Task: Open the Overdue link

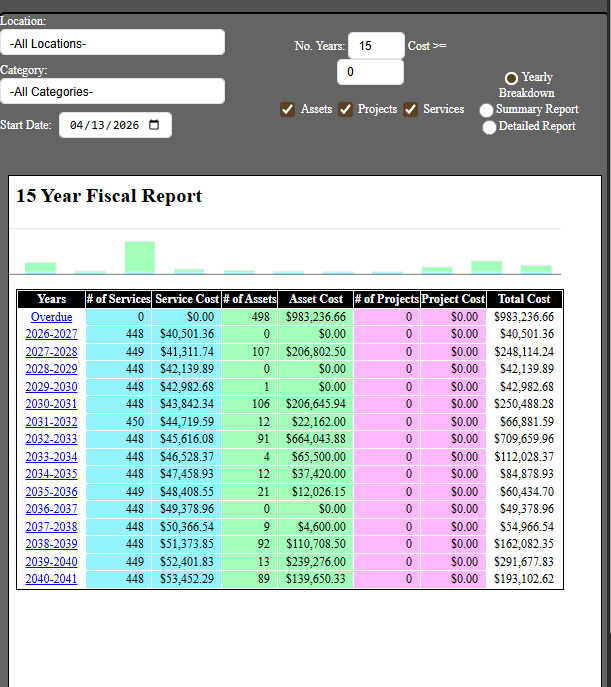Action: [51, 316]
